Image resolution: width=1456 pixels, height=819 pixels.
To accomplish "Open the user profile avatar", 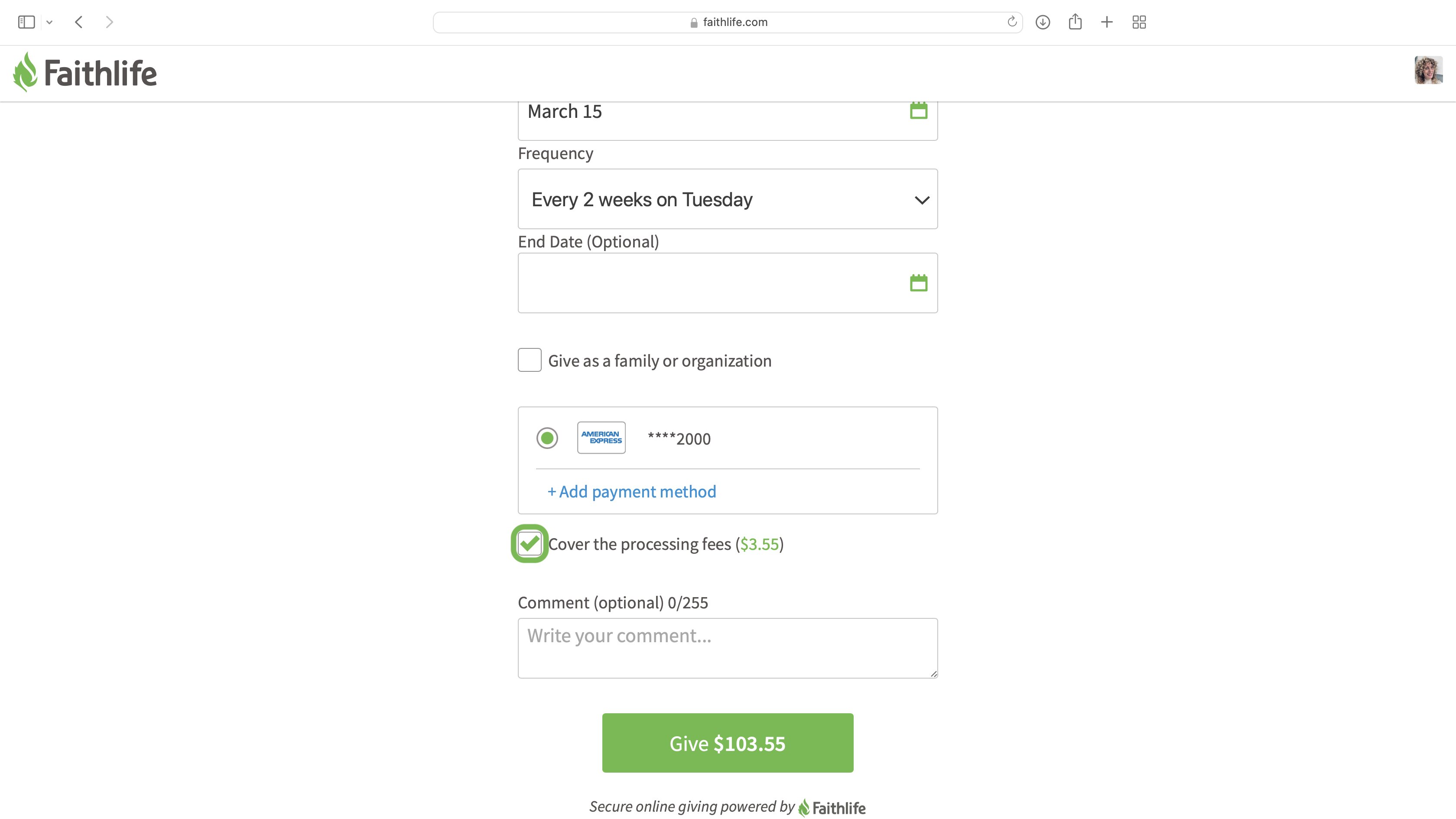I will click(1428, 70).
